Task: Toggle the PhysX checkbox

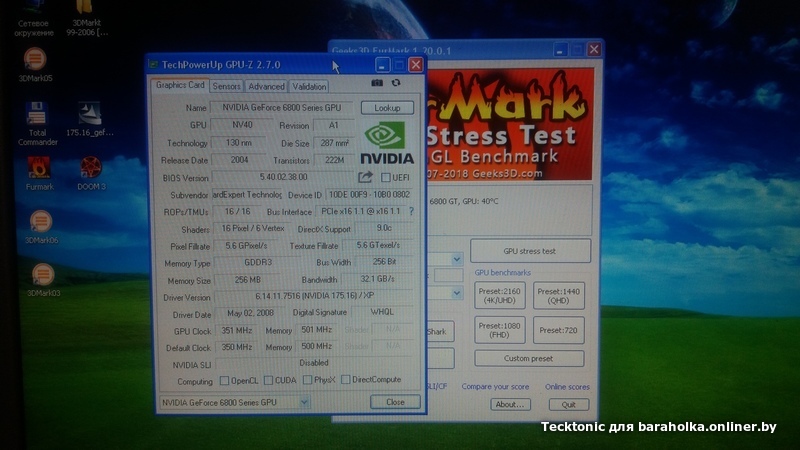Action: 307,380
